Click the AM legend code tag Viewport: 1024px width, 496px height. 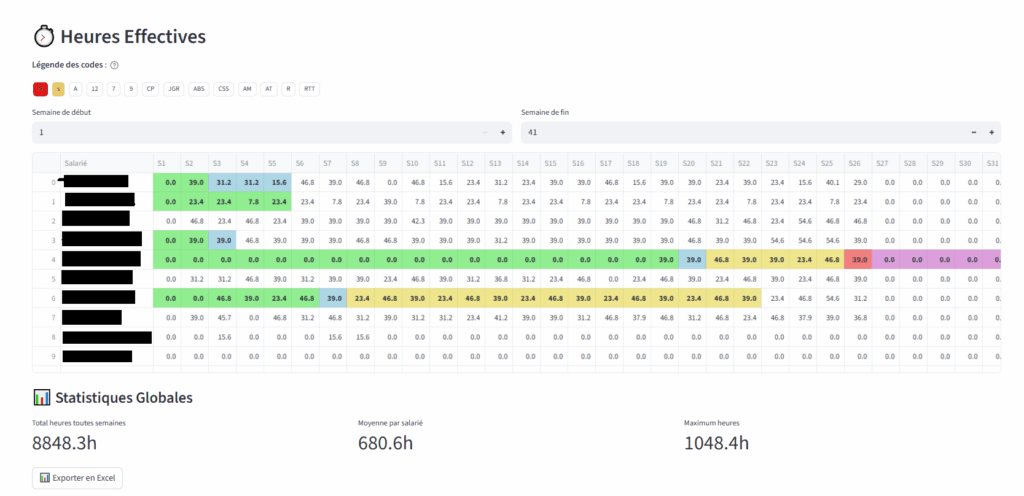click(247, 89)
